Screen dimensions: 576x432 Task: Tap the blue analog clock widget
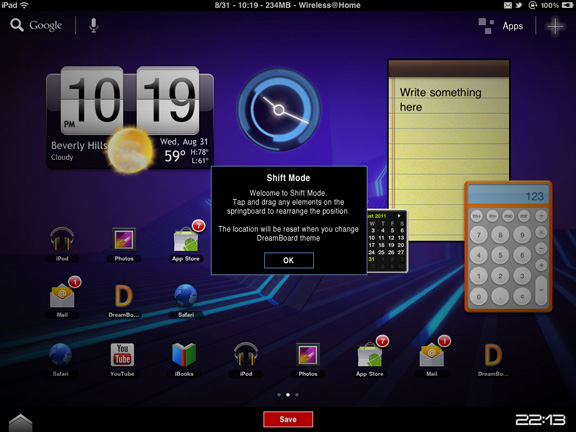(279, 109)
